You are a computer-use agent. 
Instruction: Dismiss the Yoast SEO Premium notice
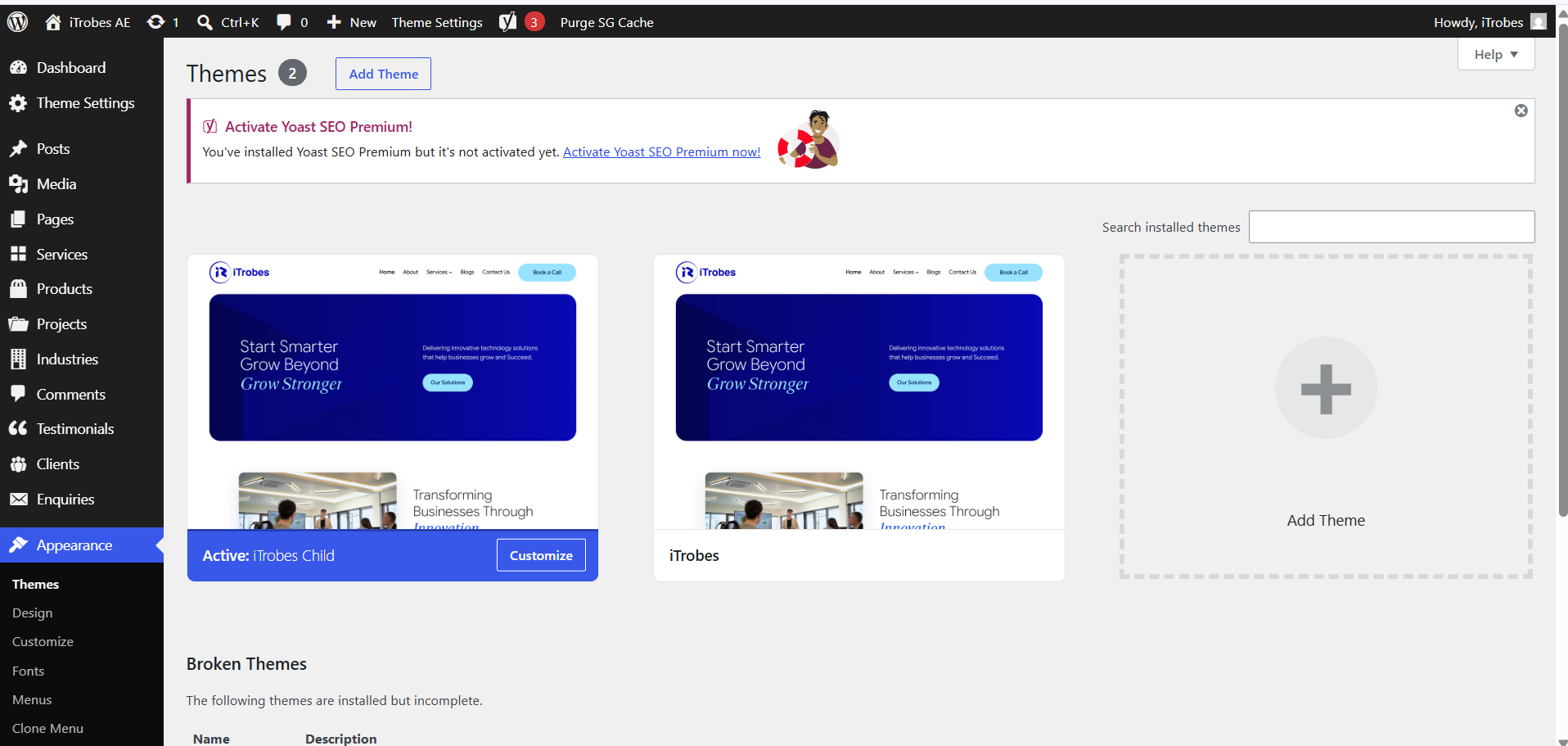[x=1521, y=111]
